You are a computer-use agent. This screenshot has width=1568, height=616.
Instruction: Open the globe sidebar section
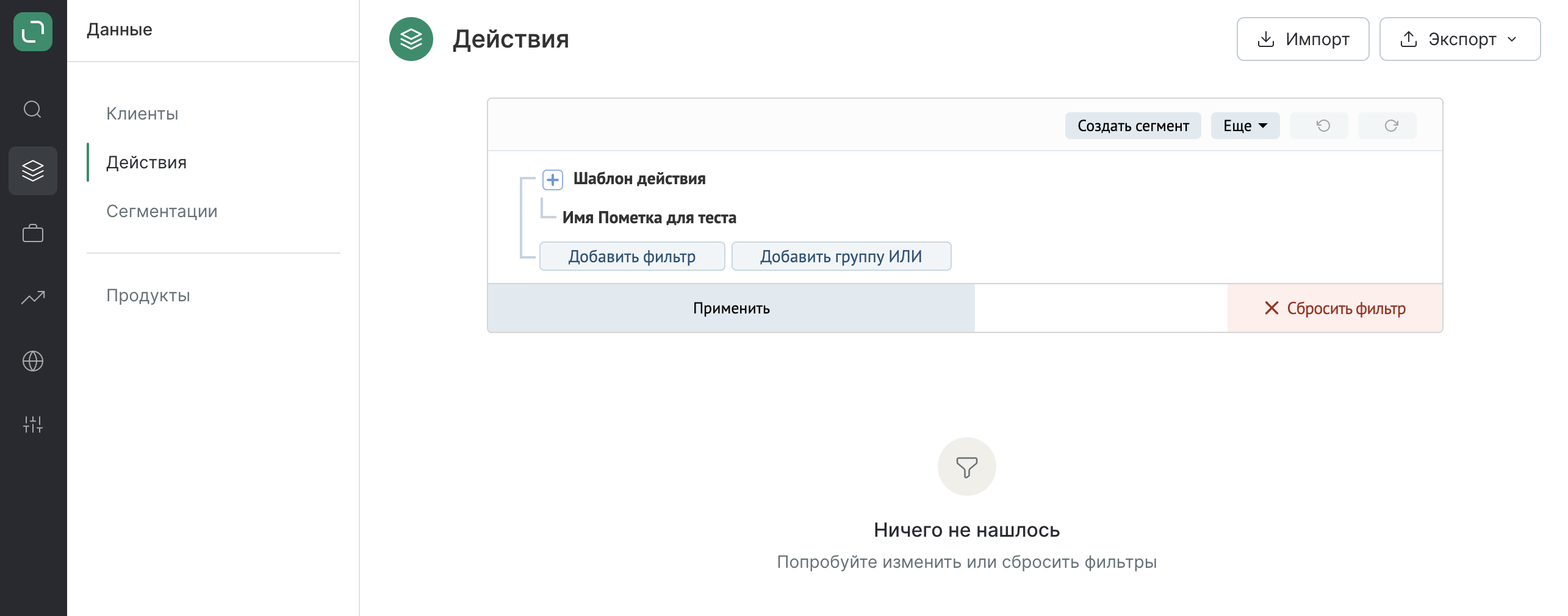tap(33, 361)
